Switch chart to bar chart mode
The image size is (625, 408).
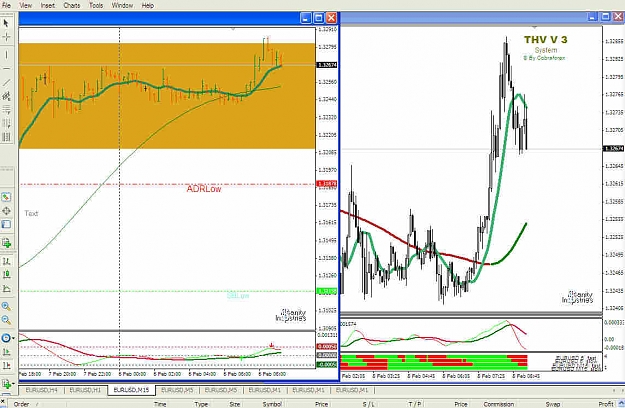tap(6, 262)
